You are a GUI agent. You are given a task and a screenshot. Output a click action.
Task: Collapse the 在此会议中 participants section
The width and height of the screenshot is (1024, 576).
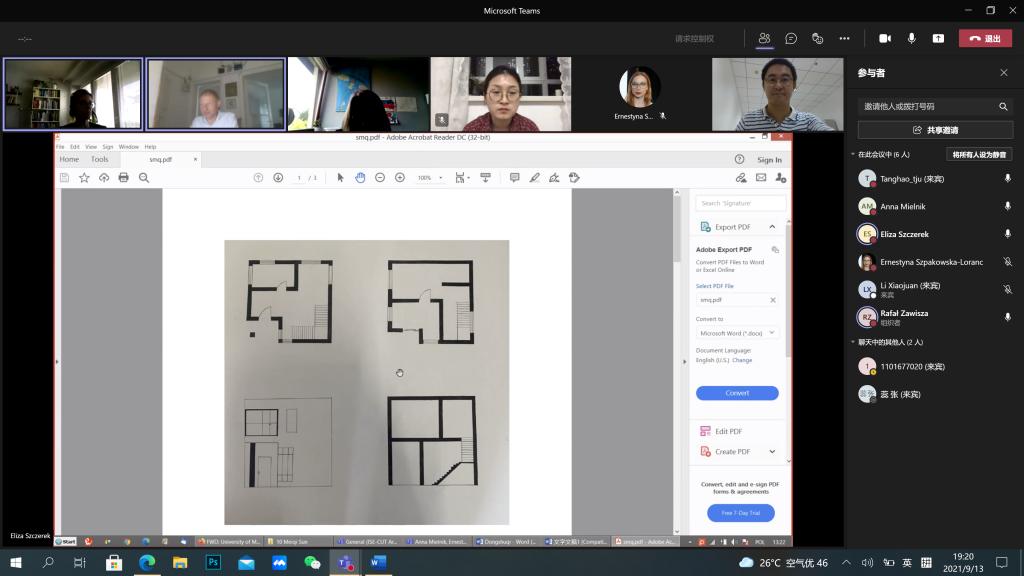tap(853, 155)
